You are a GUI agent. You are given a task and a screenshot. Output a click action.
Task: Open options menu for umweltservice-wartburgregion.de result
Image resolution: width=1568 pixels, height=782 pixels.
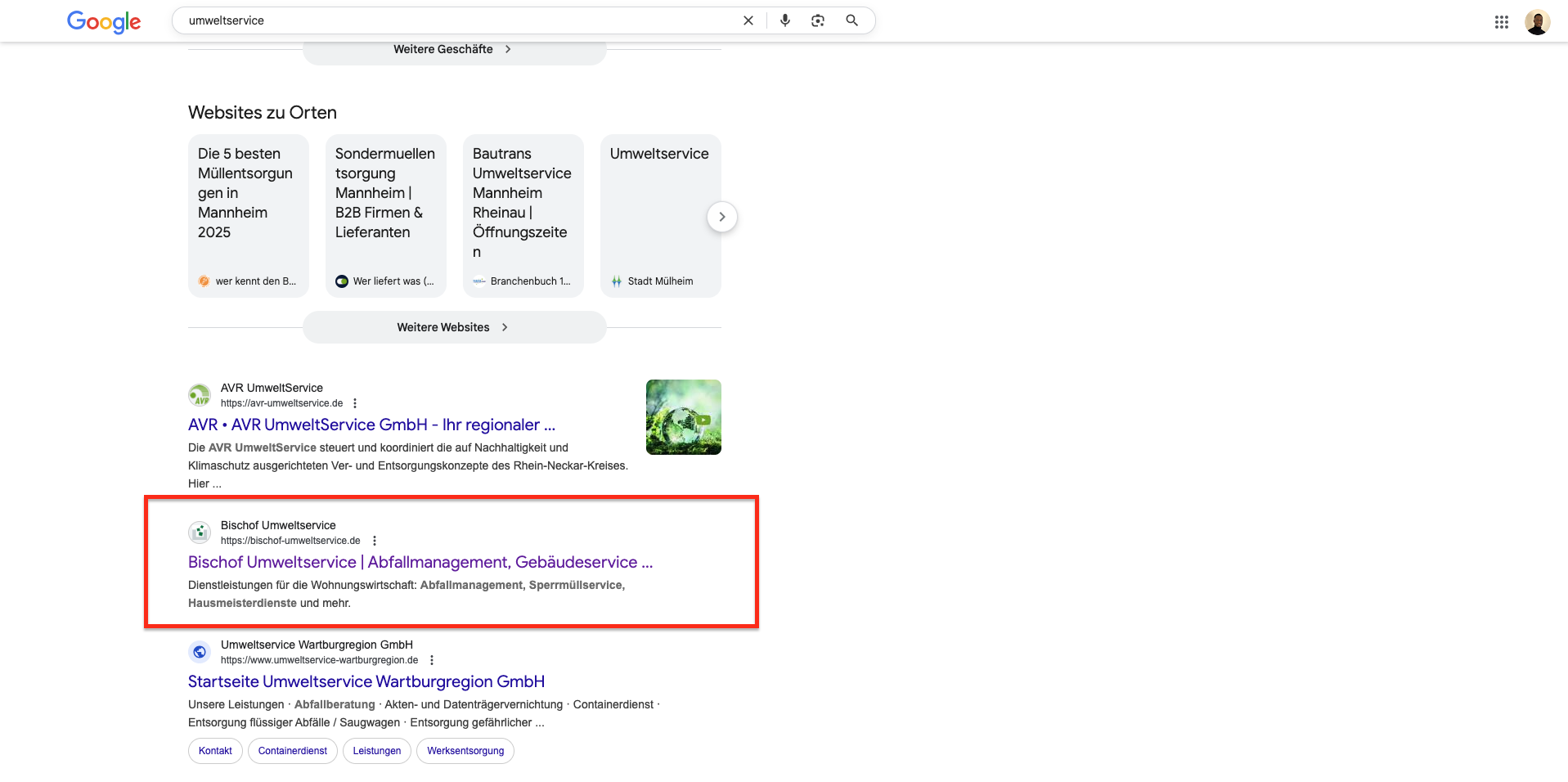click(432, 660)
